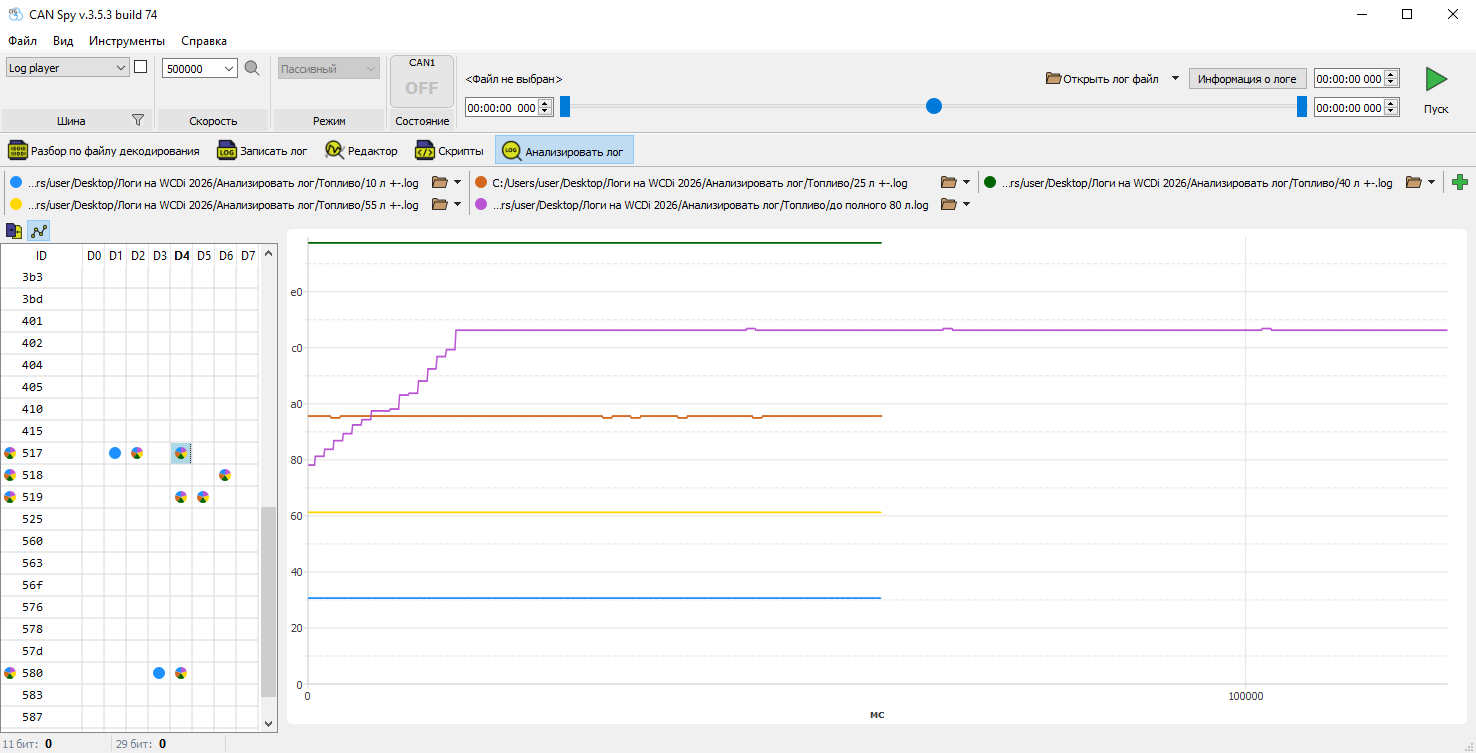This screenshot has height=753, width=1476.
Task: Click the ID column header
Action: [41, 256]
